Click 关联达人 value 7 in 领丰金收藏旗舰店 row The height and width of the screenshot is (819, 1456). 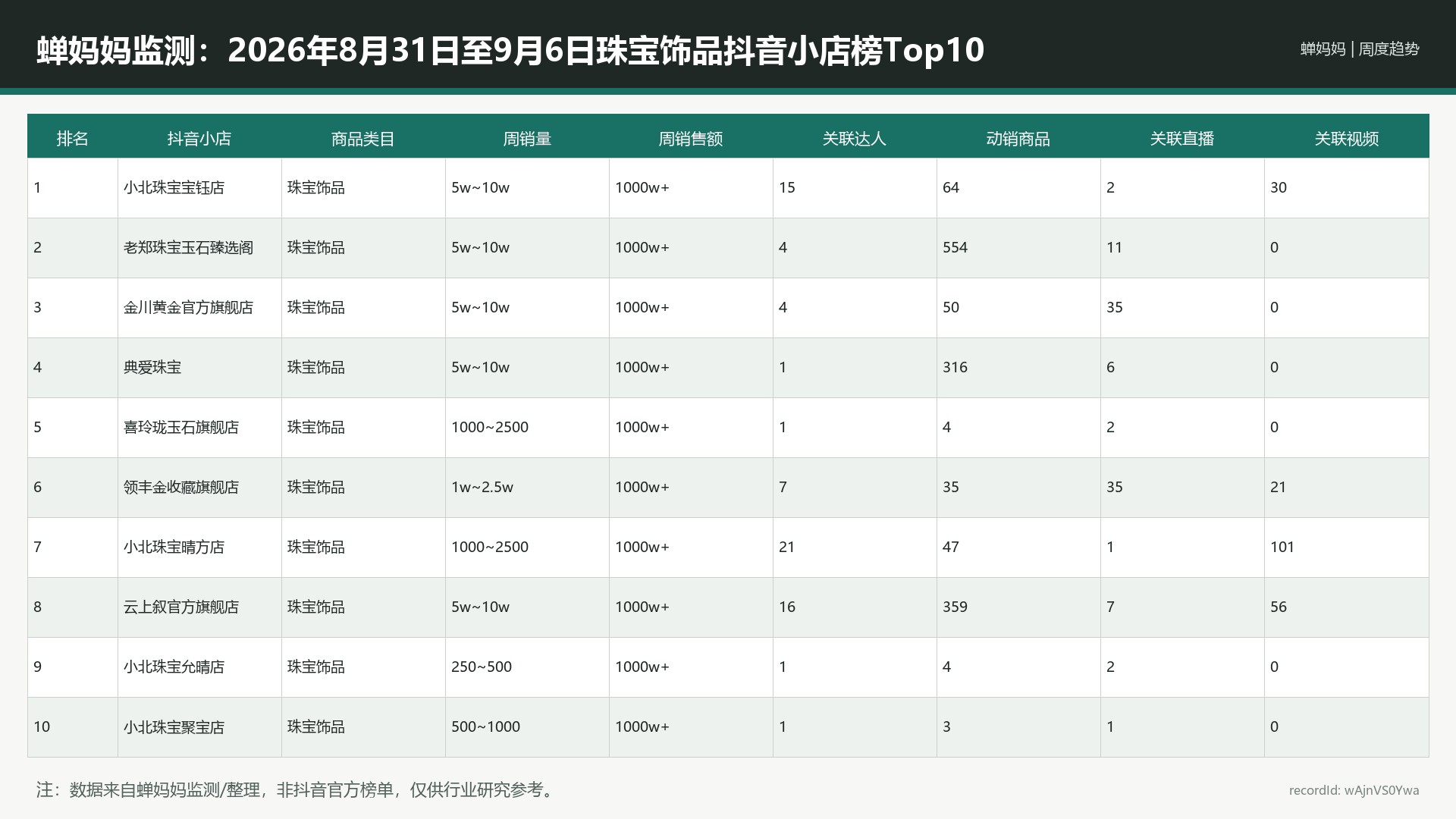pos(783,487)
